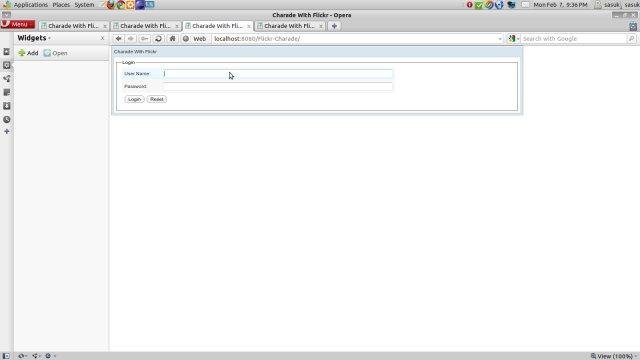The height and width of the screenshot is (360, 640).
Task: Close the Widgets panel
Action: coord(102,38)
